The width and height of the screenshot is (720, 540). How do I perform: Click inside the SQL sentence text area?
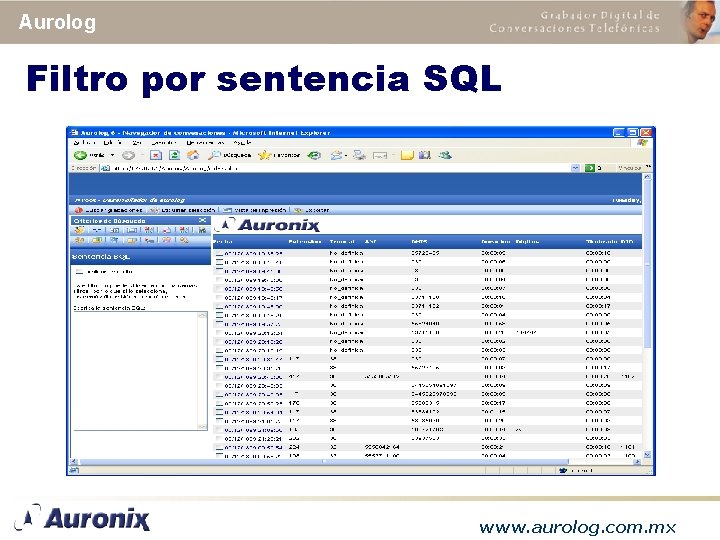135,371
